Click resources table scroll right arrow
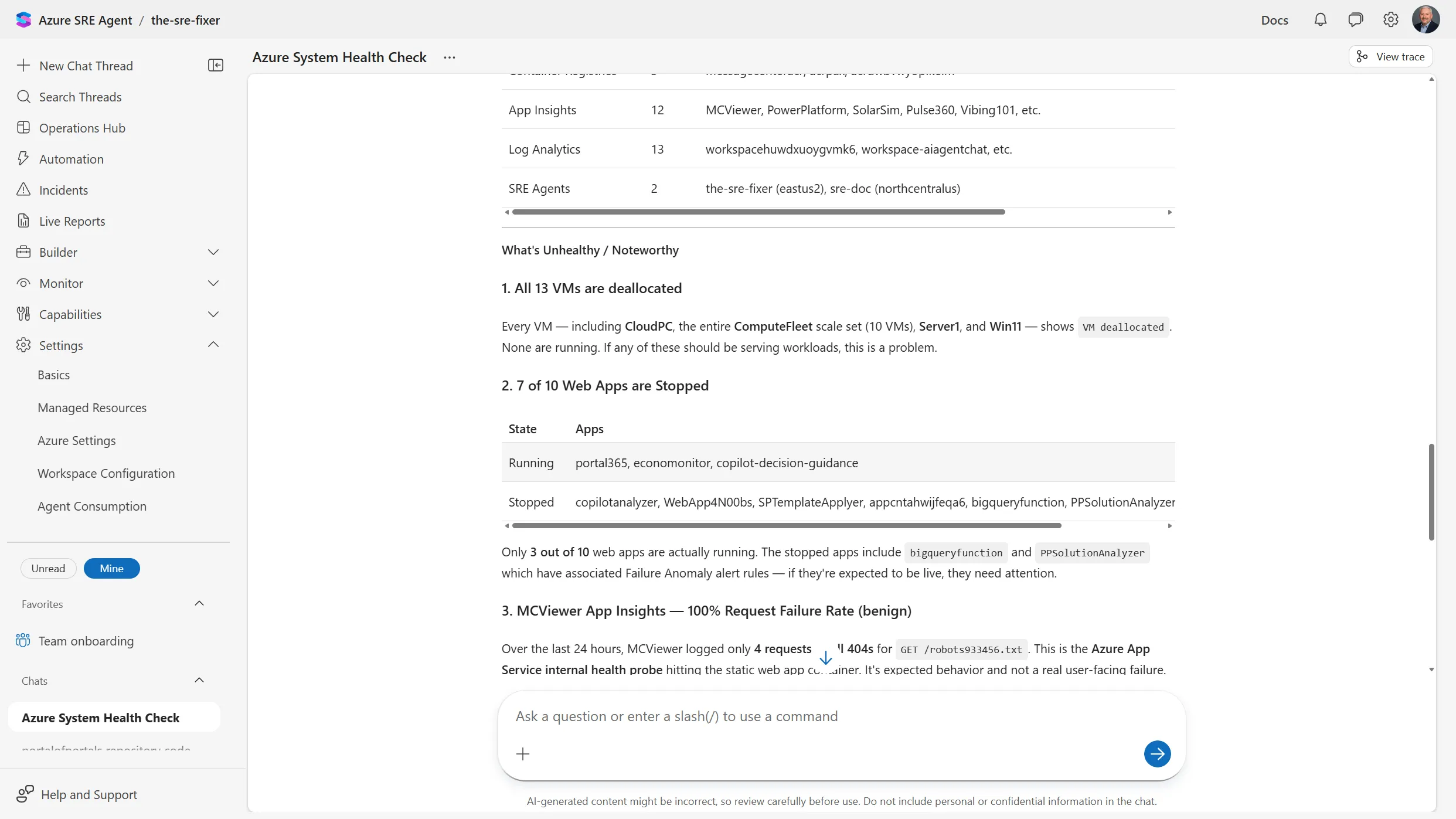This screenshot has height=819, width=1456. click(1169, 212)
